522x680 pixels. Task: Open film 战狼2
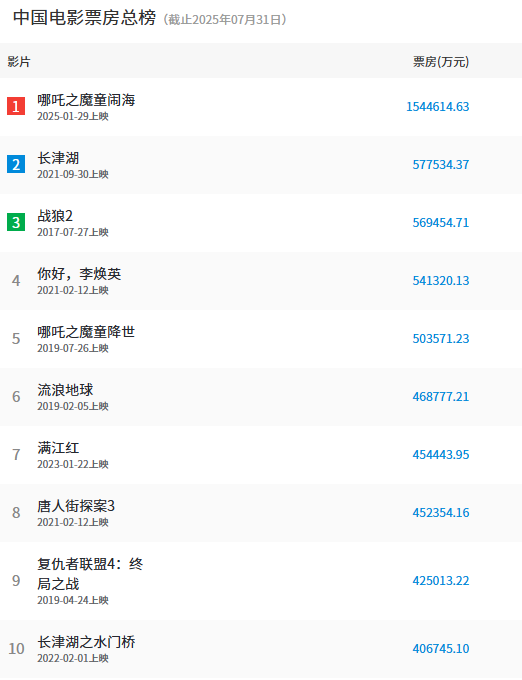pyautogui.click(x=55, y=216)
